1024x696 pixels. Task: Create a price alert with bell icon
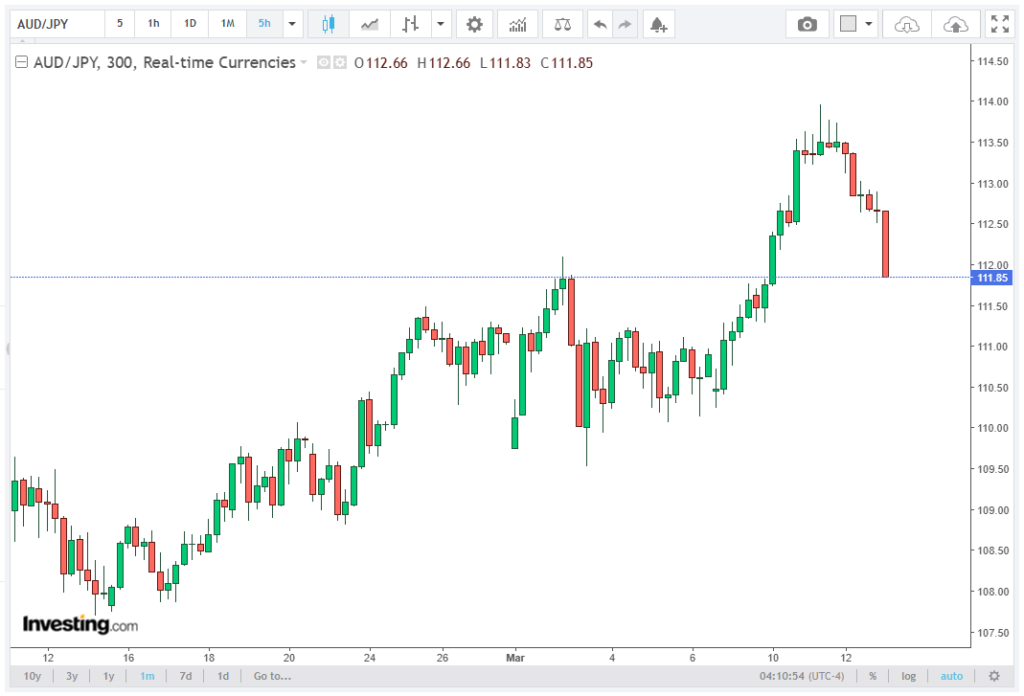tap(656, 23)
